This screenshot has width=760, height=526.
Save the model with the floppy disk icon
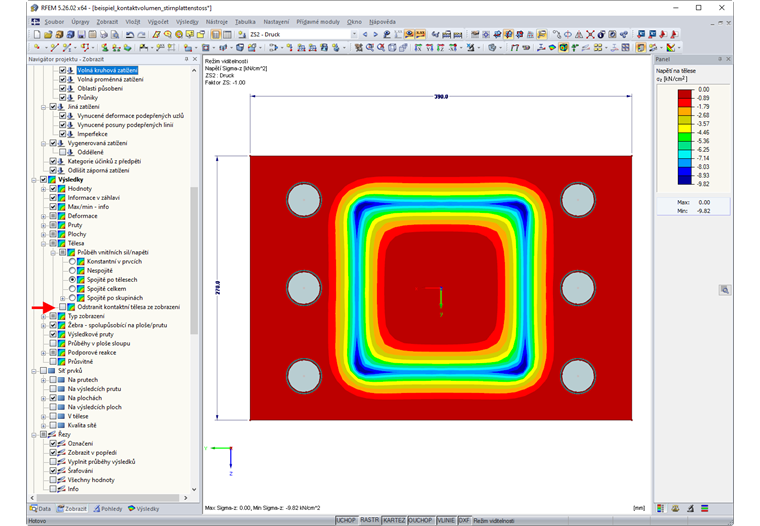click(x=82, y=34)
